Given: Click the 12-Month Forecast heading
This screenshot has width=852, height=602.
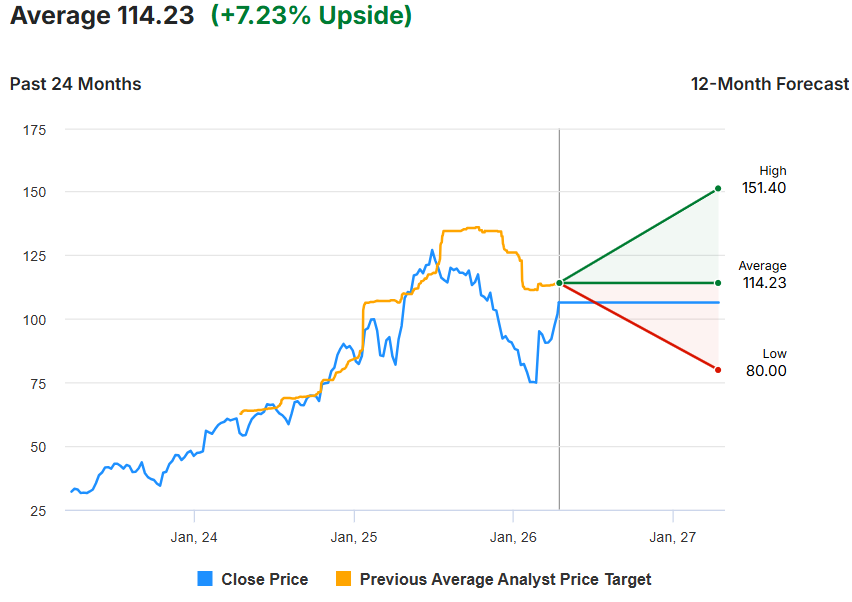Looking at the screenshot, I should coord(769,84).
